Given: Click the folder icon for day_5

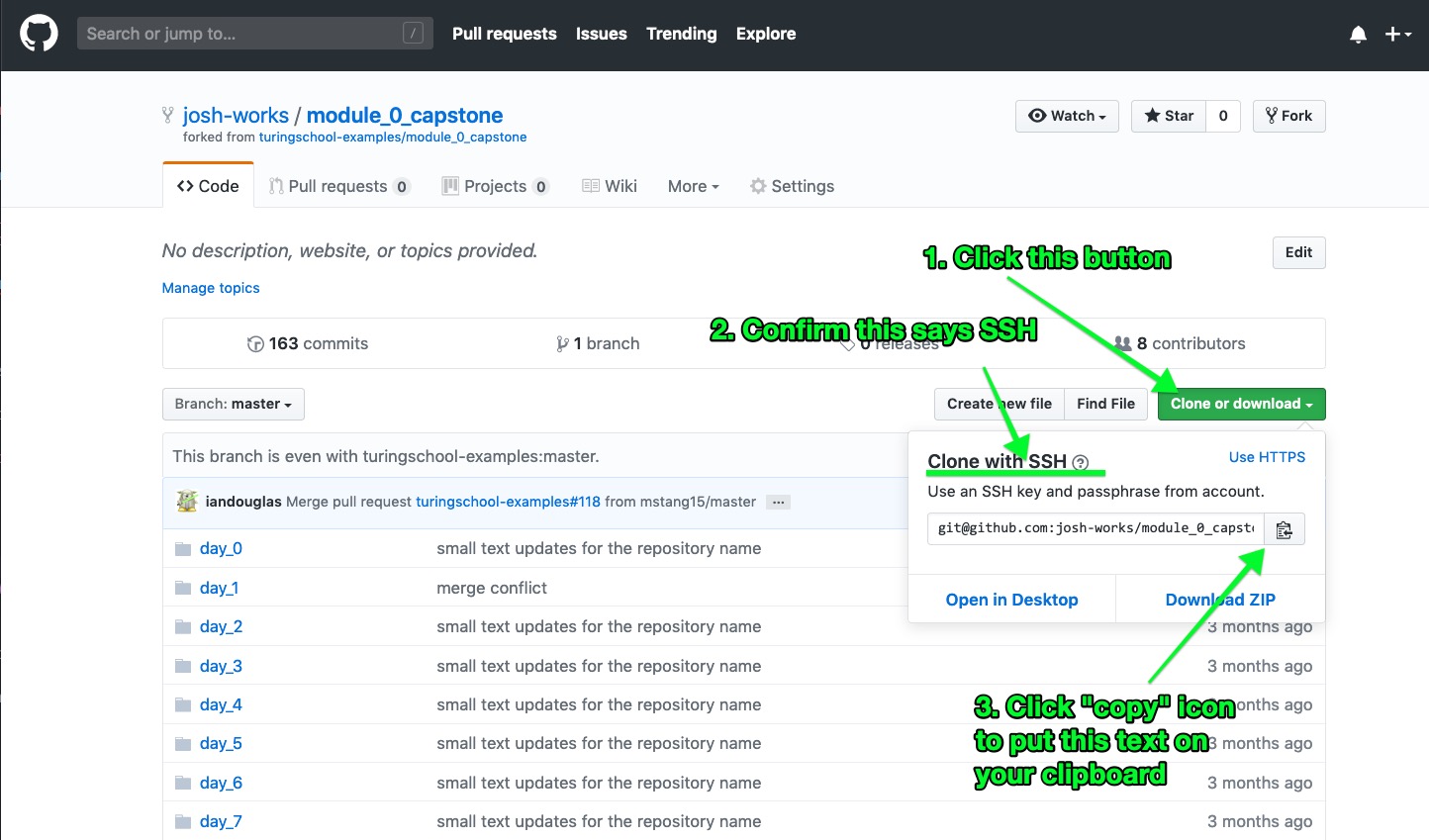Looking at the screenshot, I should point(183,744).
